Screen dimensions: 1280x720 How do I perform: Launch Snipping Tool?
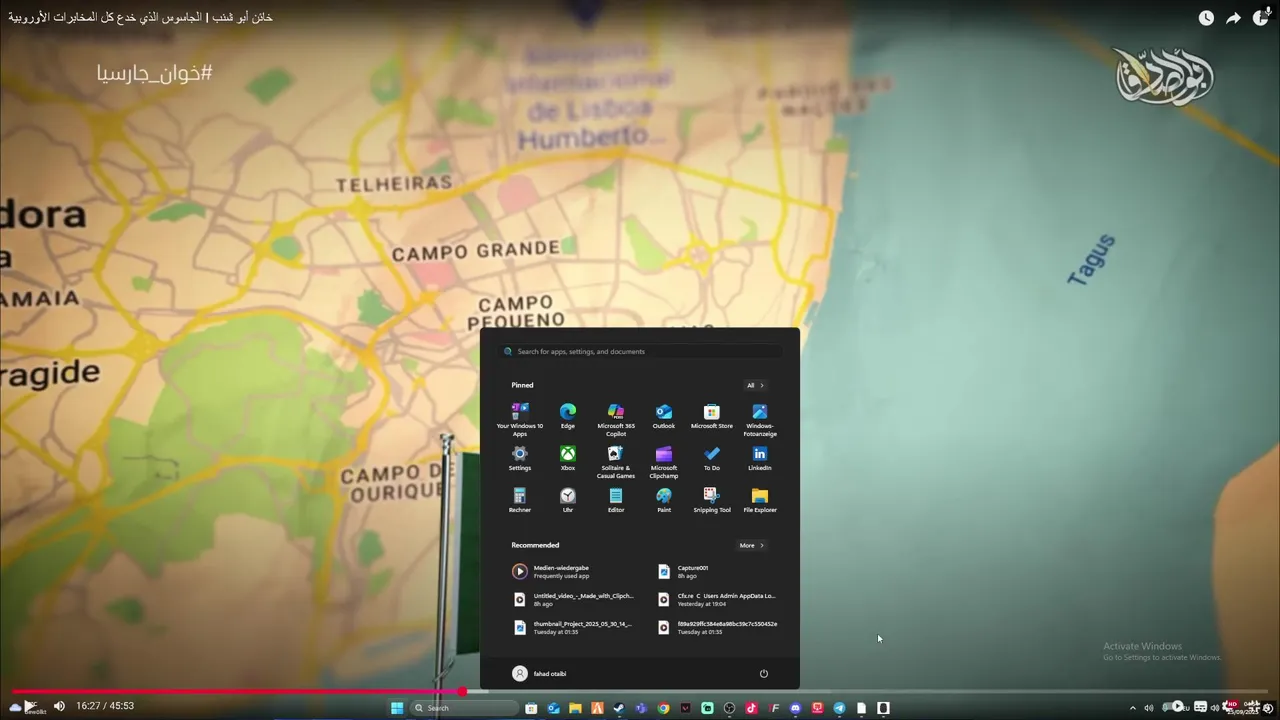click(x=712, y=500)
